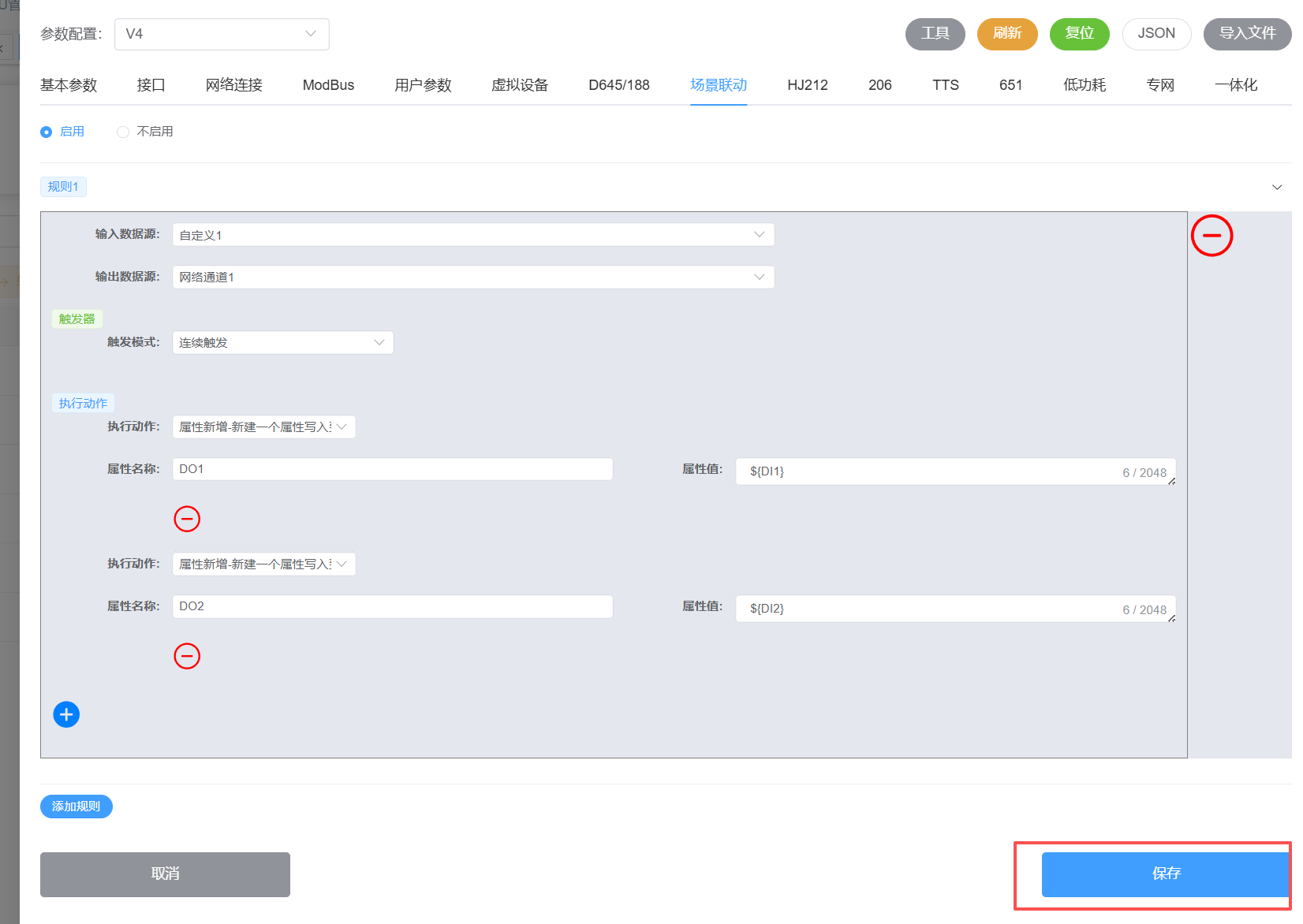Remove the DO2 action via red minus icon
Image resolution: width=1303 pixels, height=924 pixels.
pos(187,656)
